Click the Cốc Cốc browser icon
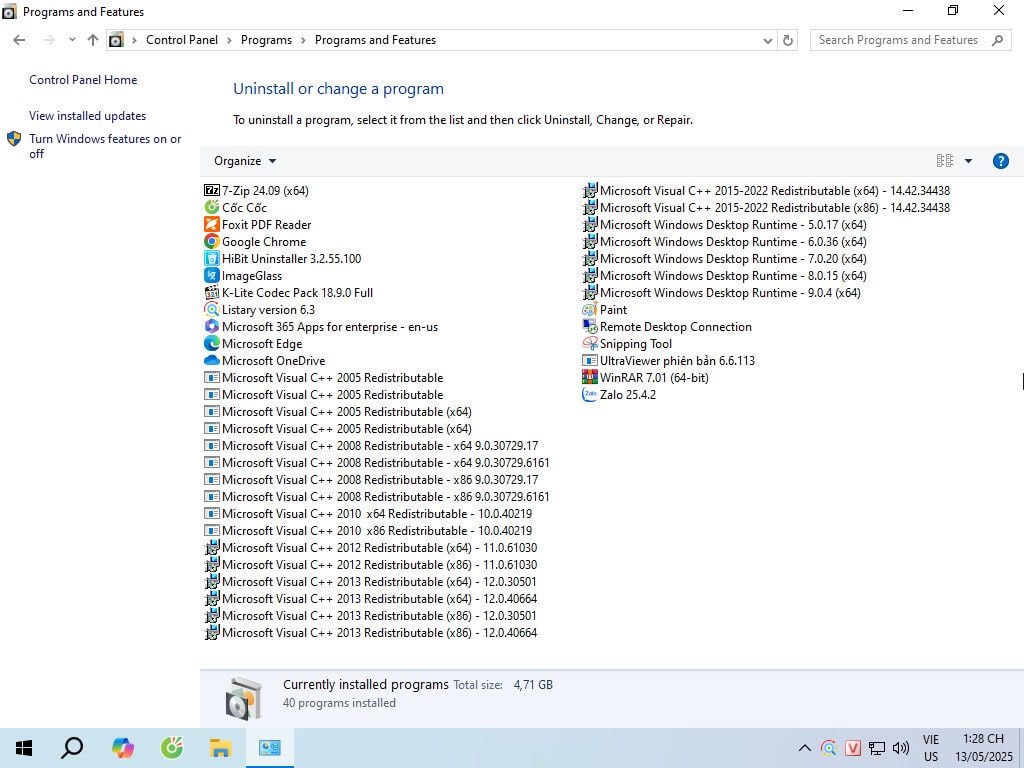 212,208
